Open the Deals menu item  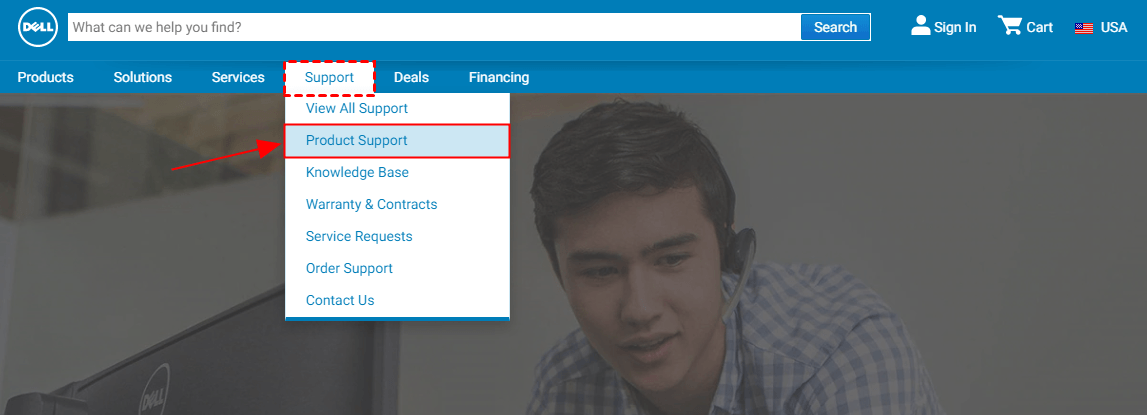(411, 77)
